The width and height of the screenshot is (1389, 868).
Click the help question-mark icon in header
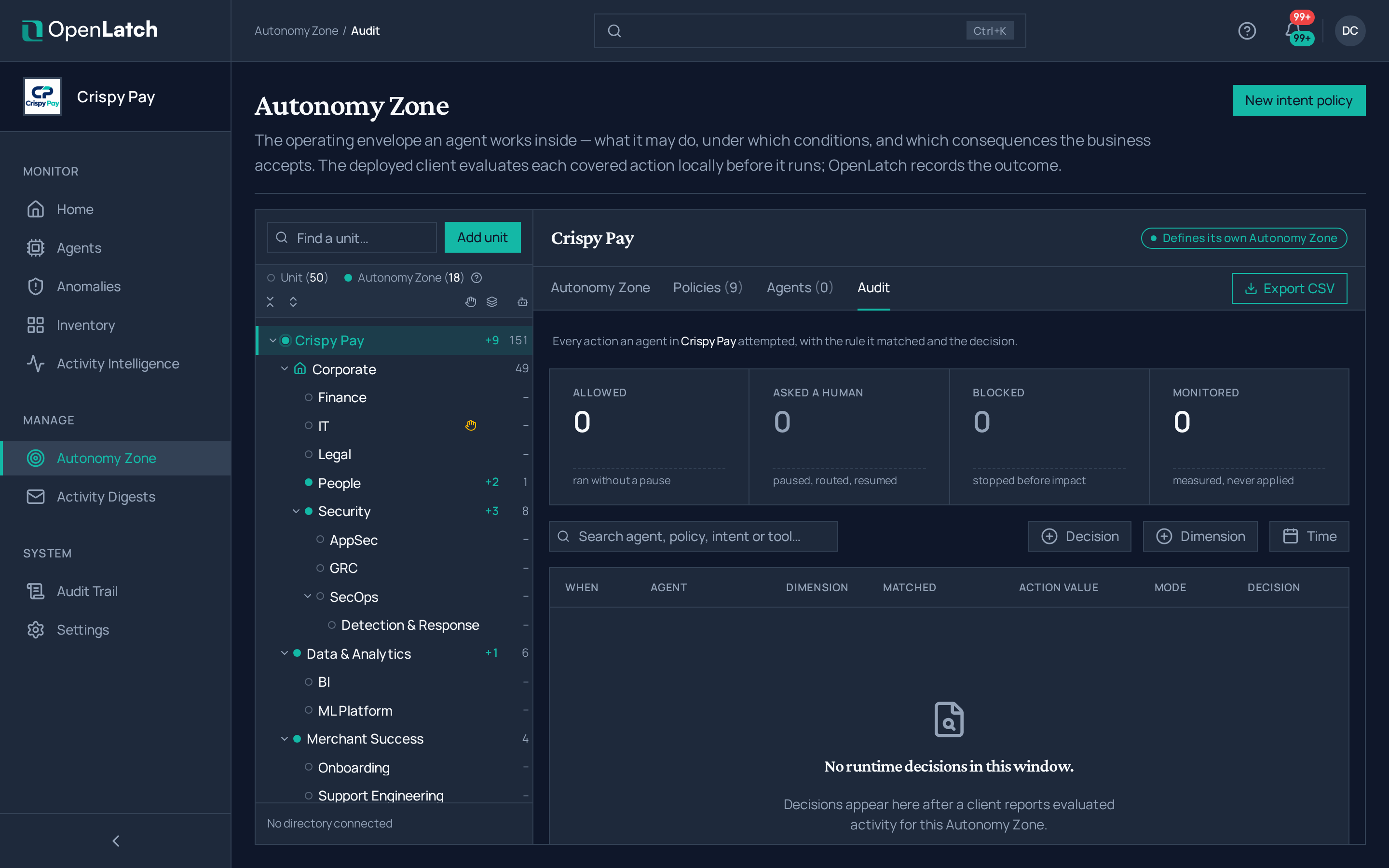pyautogui.click(x=1247, y=30)
